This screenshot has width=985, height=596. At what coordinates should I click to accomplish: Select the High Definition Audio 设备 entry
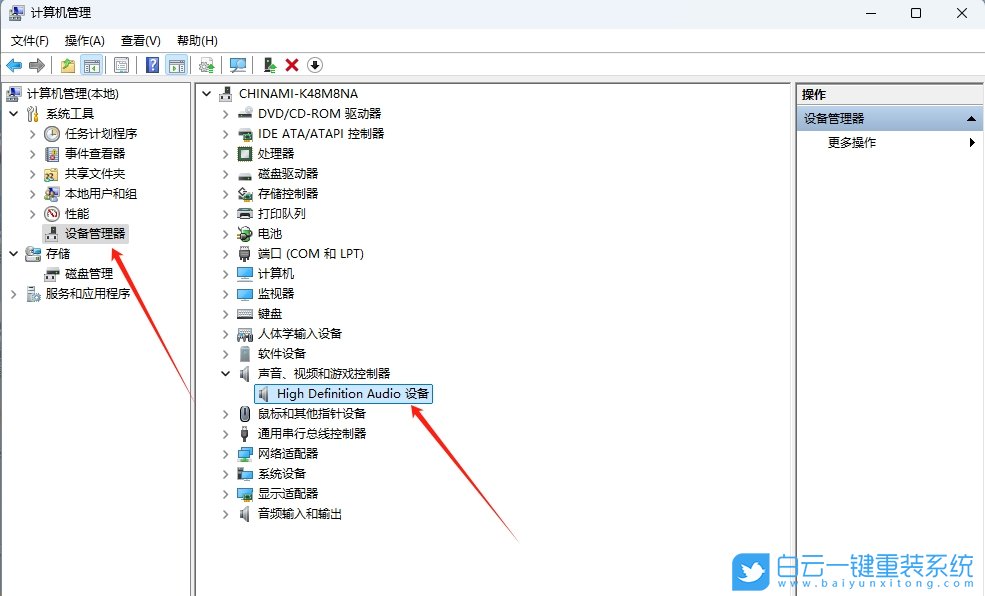(x=344, y=393)
